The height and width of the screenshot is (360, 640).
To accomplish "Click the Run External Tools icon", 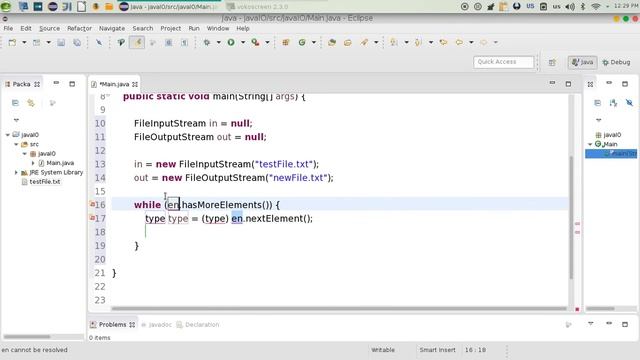I will click(x=256, y=42).
